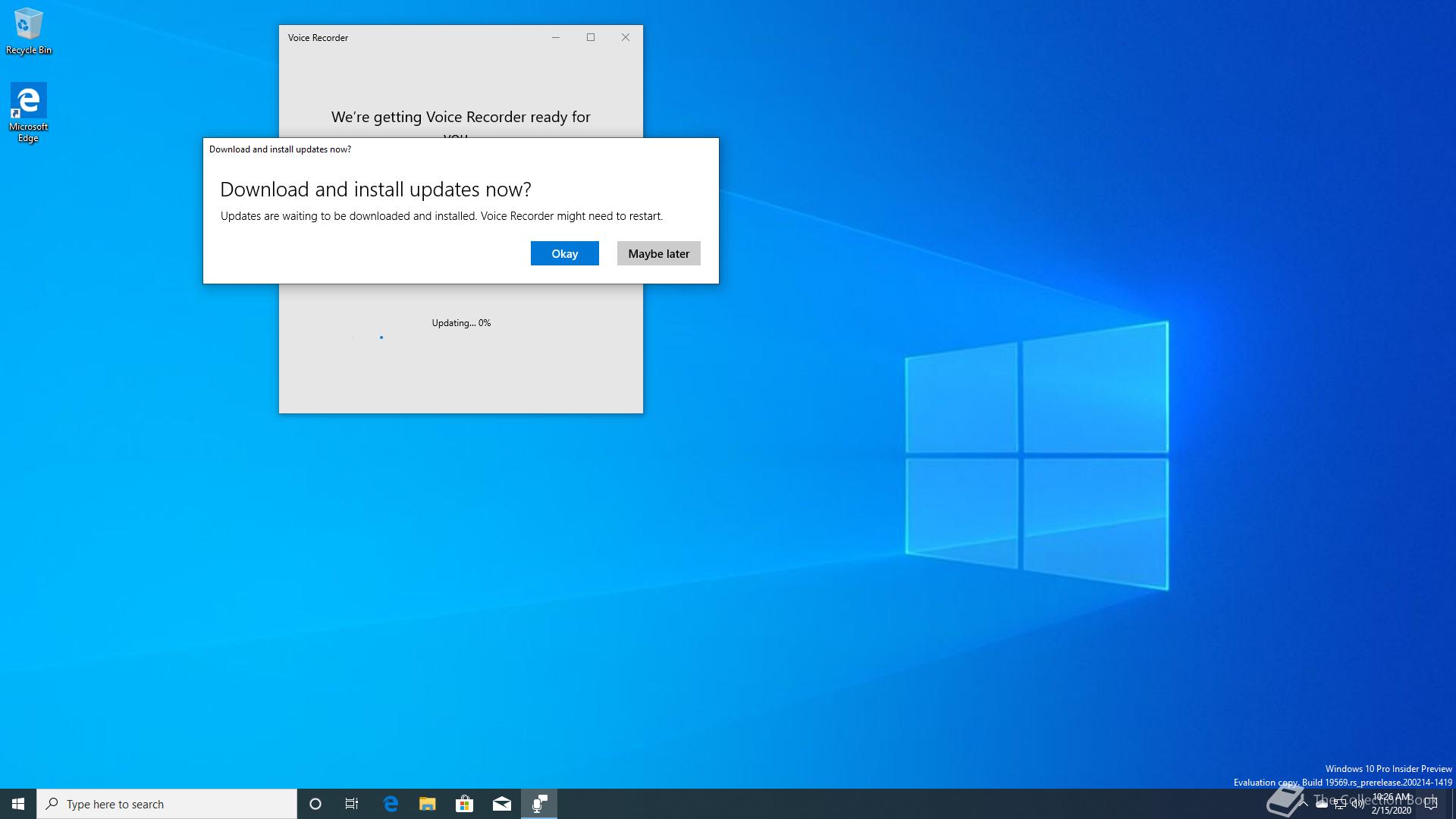Click the dialog heading Download and install updates now?
The width and height of the screenshot is (1456, 819).
click(x=375, y=189)
